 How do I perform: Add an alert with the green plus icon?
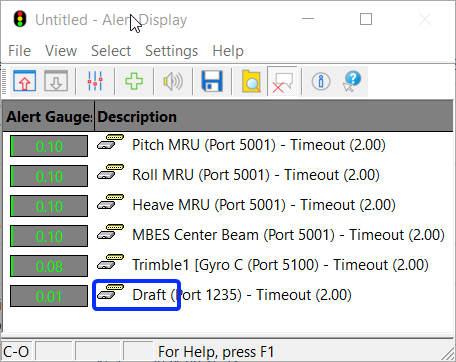(x=134, y=81)
